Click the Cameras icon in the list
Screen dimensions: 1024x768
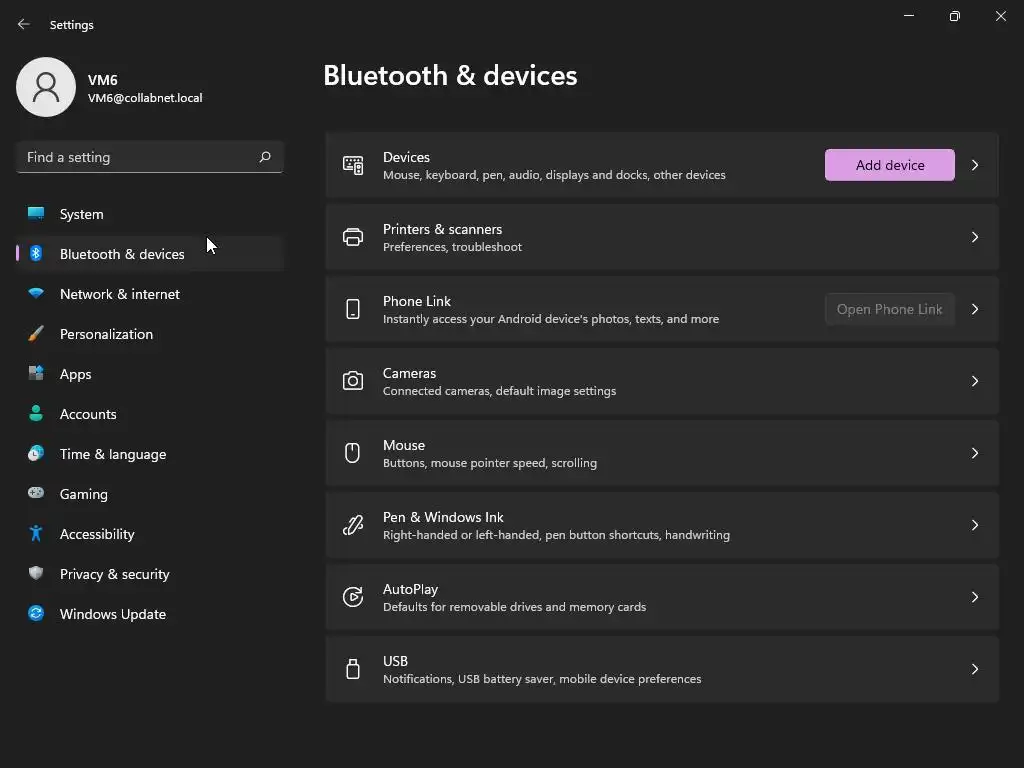pos(353,381)
